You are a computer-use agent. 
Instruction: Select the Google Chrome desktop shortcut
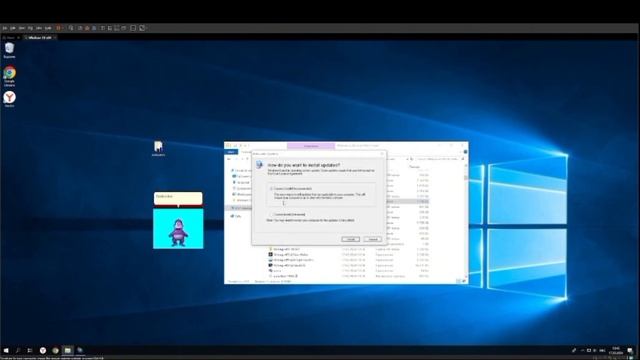[x=9, y=76]
